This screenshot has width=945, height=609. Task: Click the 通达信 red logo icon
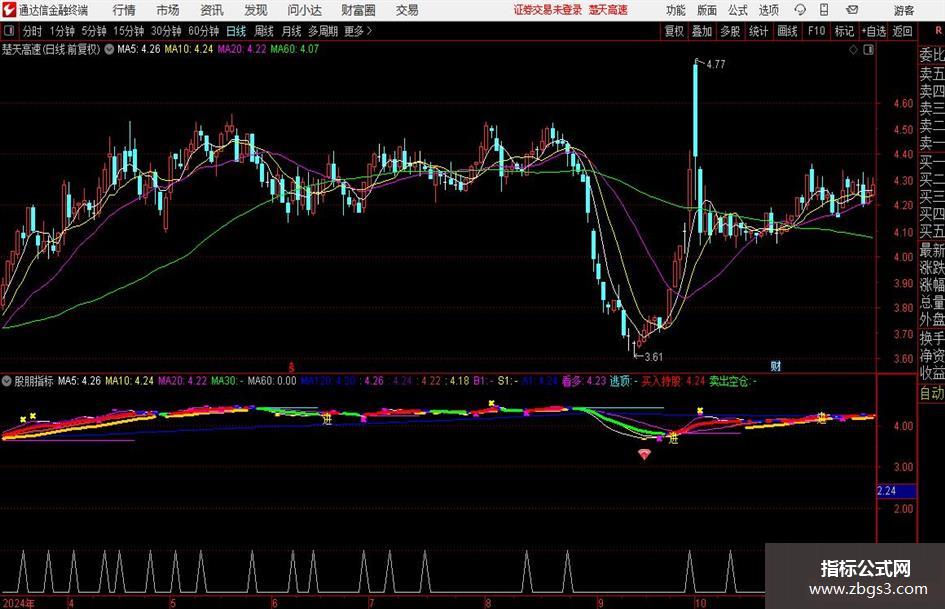[8, 10]
